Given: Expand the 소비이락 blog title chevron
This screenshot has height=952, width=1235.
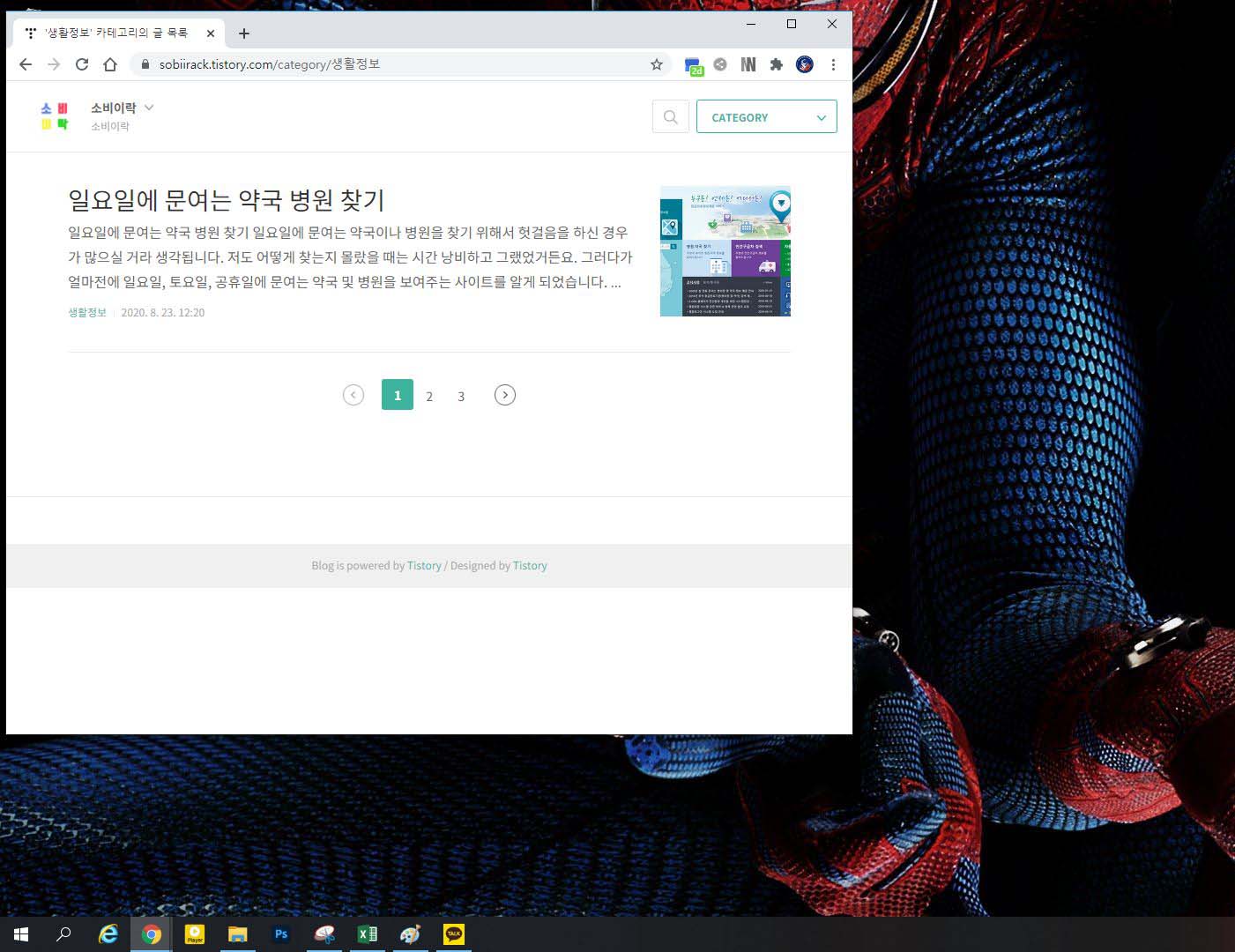Looking at the screenshot, I should 149,108.
